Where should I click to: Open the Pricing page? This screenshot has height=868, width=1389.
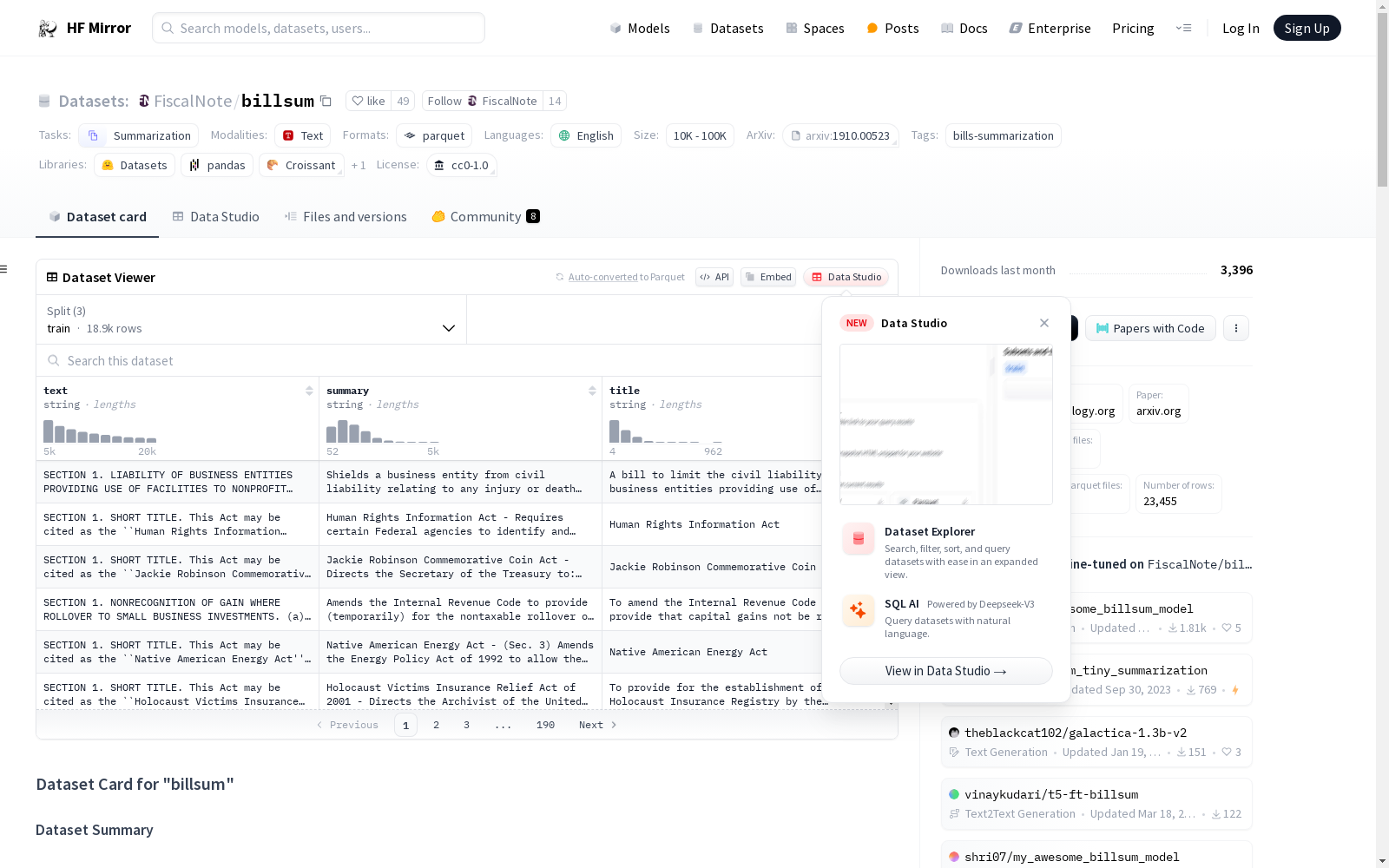pos(1133,28)
